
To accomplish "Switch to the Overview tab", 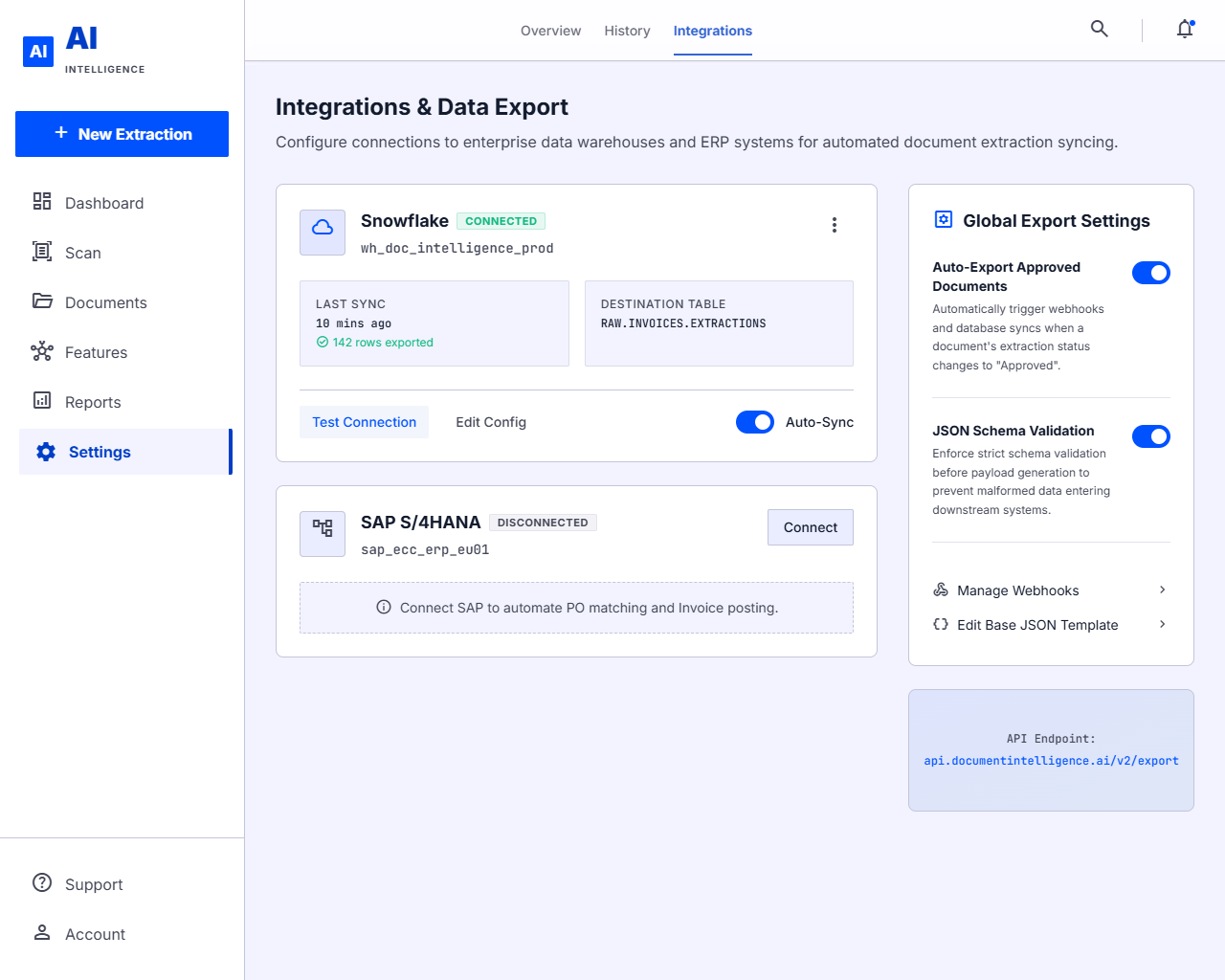I will click(550, 31).
